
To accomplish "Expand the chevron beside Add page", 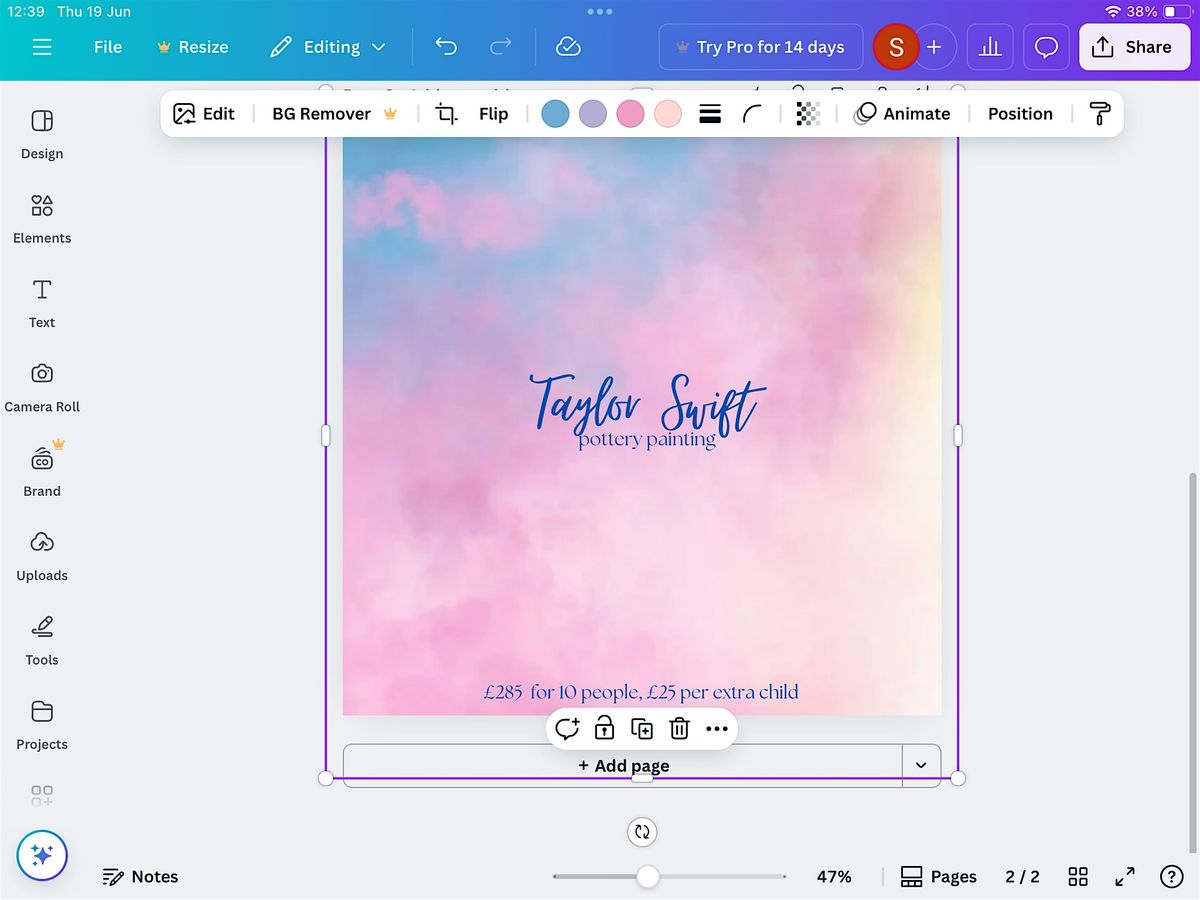I will tap(921, 765).
